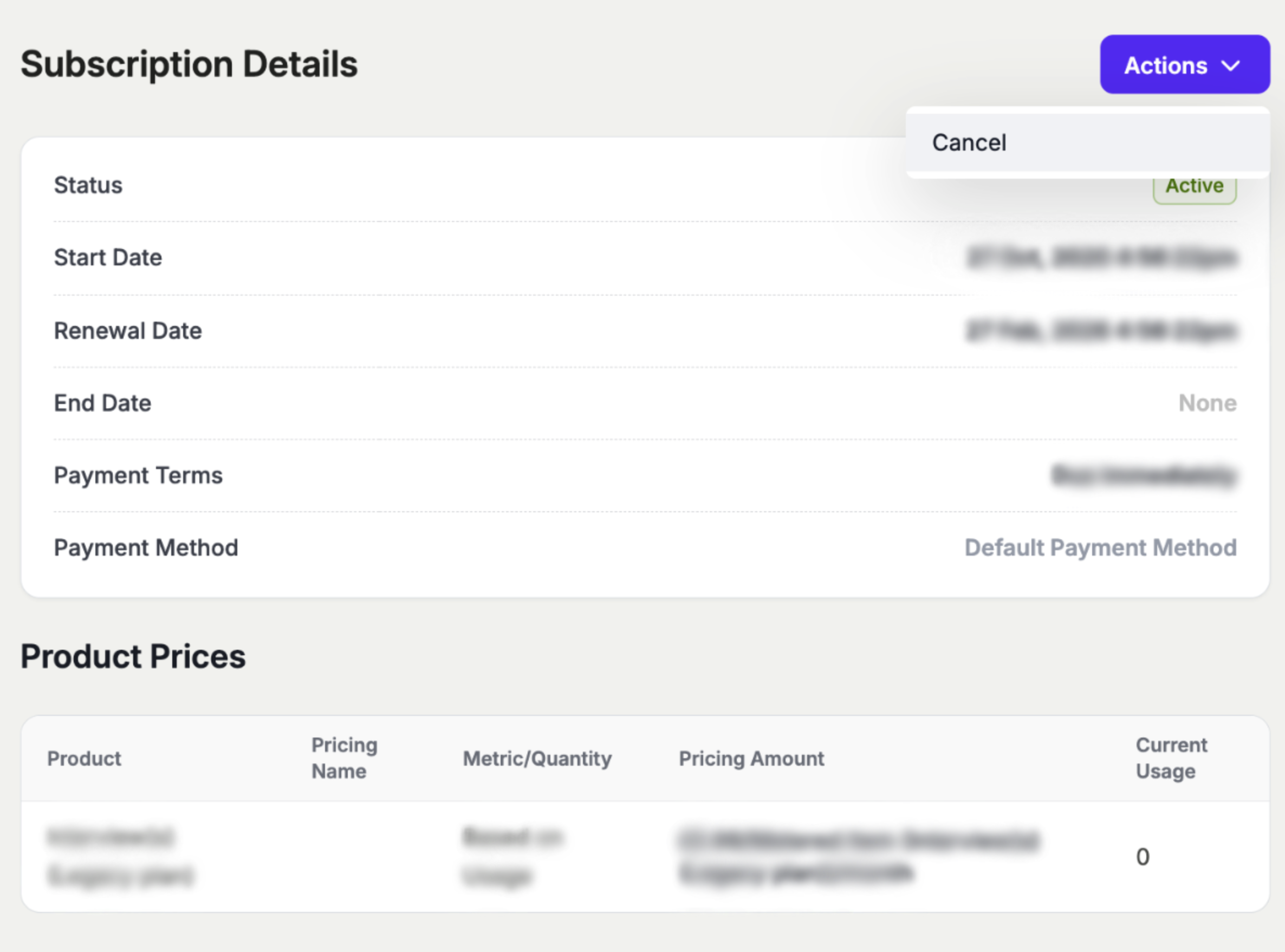Click the Start Date row label
Screen dimensions: 1285x952
coord(108,257)
